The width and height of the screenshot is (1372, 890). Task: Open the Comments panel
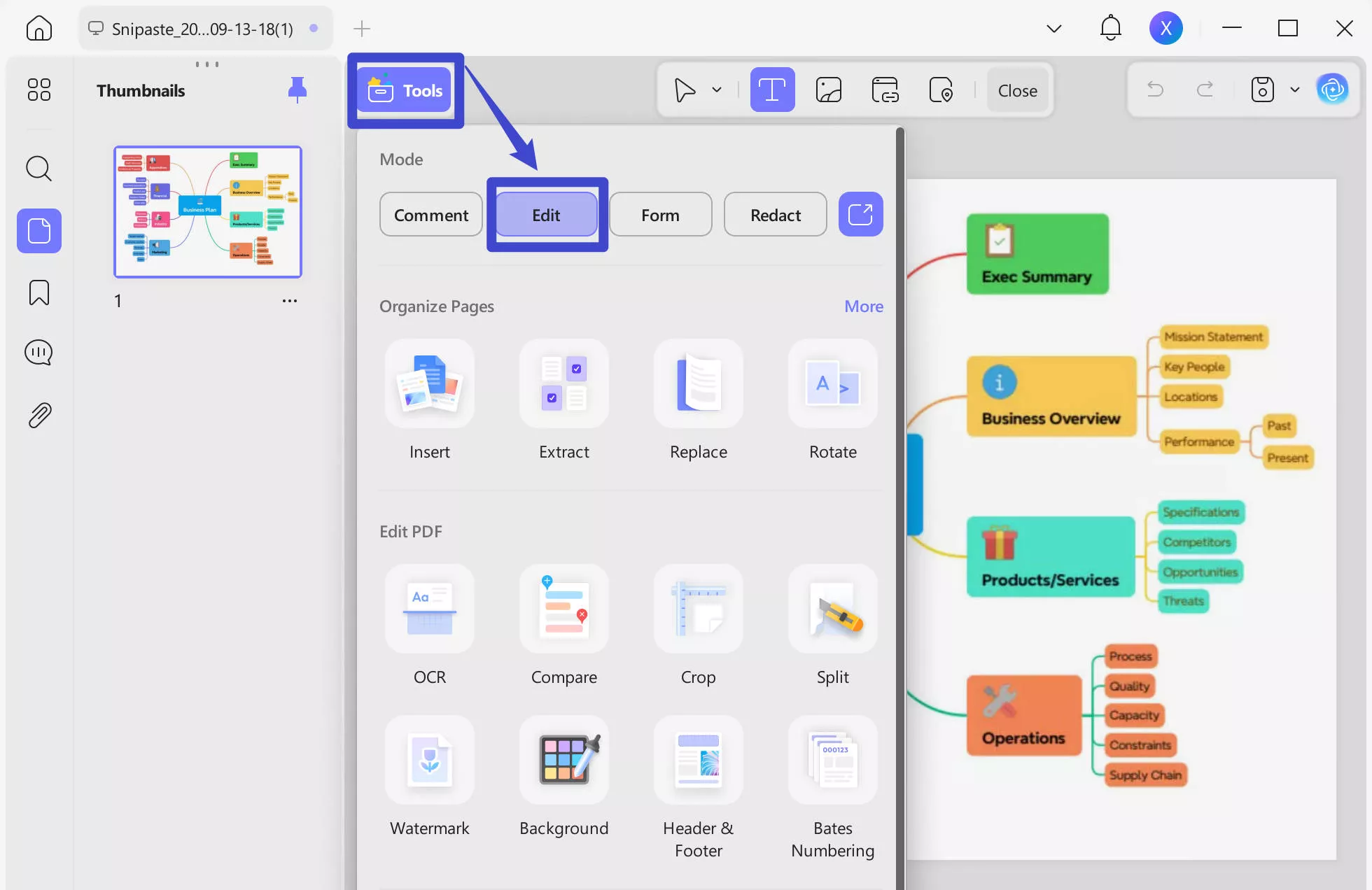click(38, 352)
